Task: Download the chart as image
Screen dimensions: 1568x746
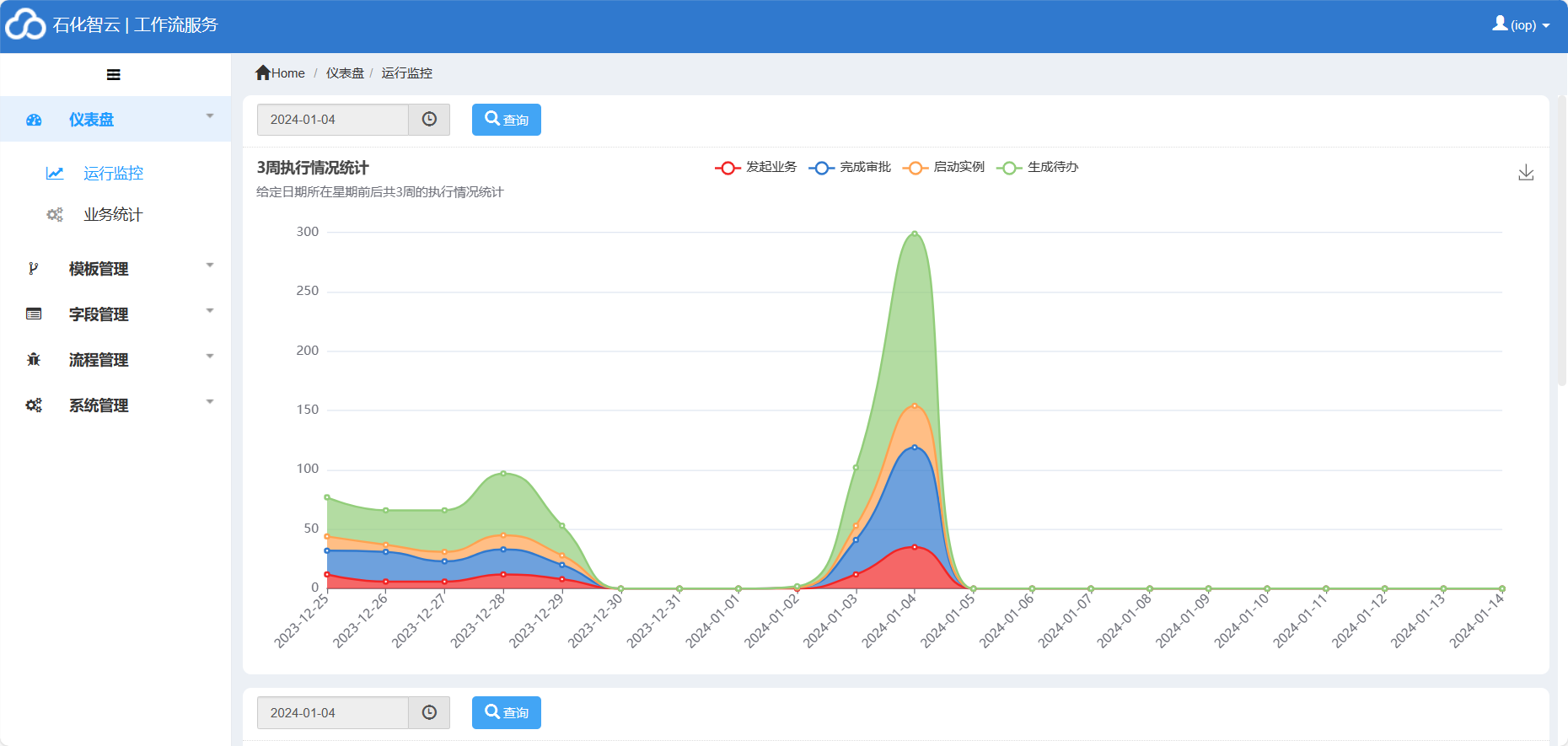Action: pos(1526,173)
